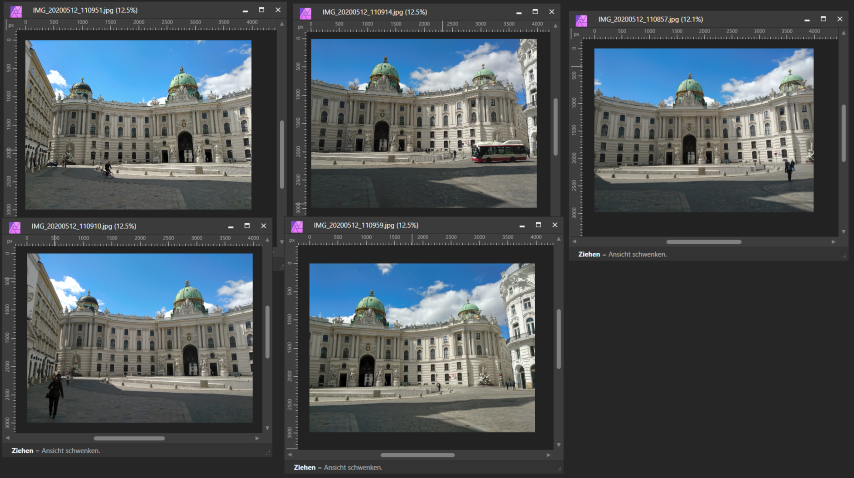Click the photo canvas in 110959.jpg window
The height and width of the screenshot is (478, 854).
pos(422,348)
